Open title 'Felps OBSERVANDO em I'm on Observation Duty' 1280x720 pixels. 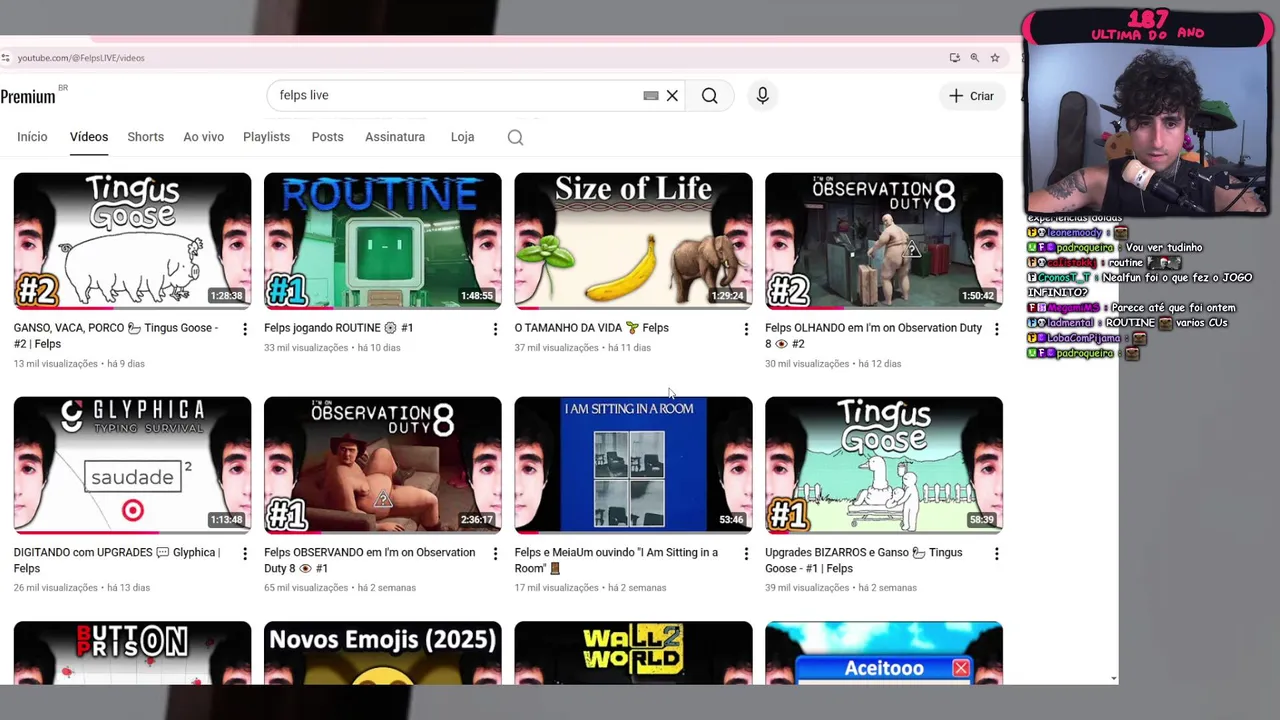click(x=369, y=560)
